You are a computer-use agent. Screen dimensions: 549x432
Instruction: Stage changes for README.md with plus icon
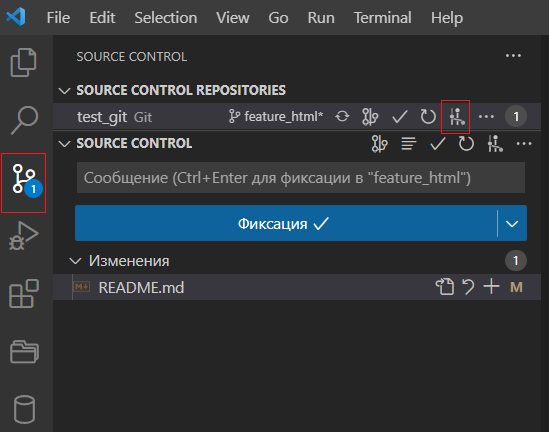pos(491,287)
